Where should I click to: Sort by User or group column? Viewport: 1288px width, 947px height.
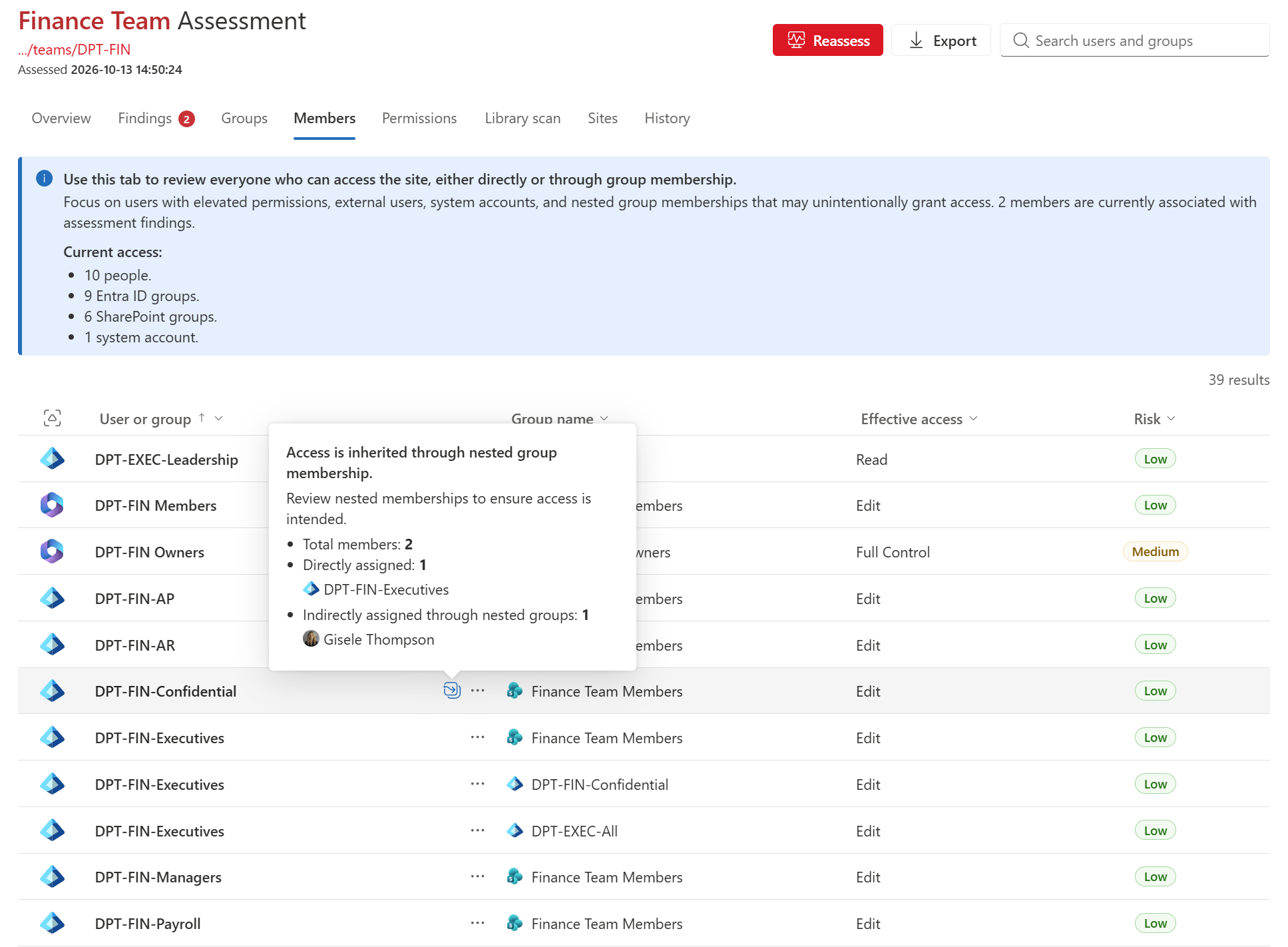pyautogui.click(x=145, y=419)
